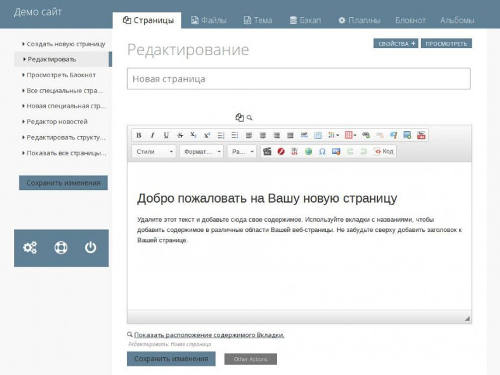Open the Стили dropdown
Screen dimensions: 500x375
point(154,152)
